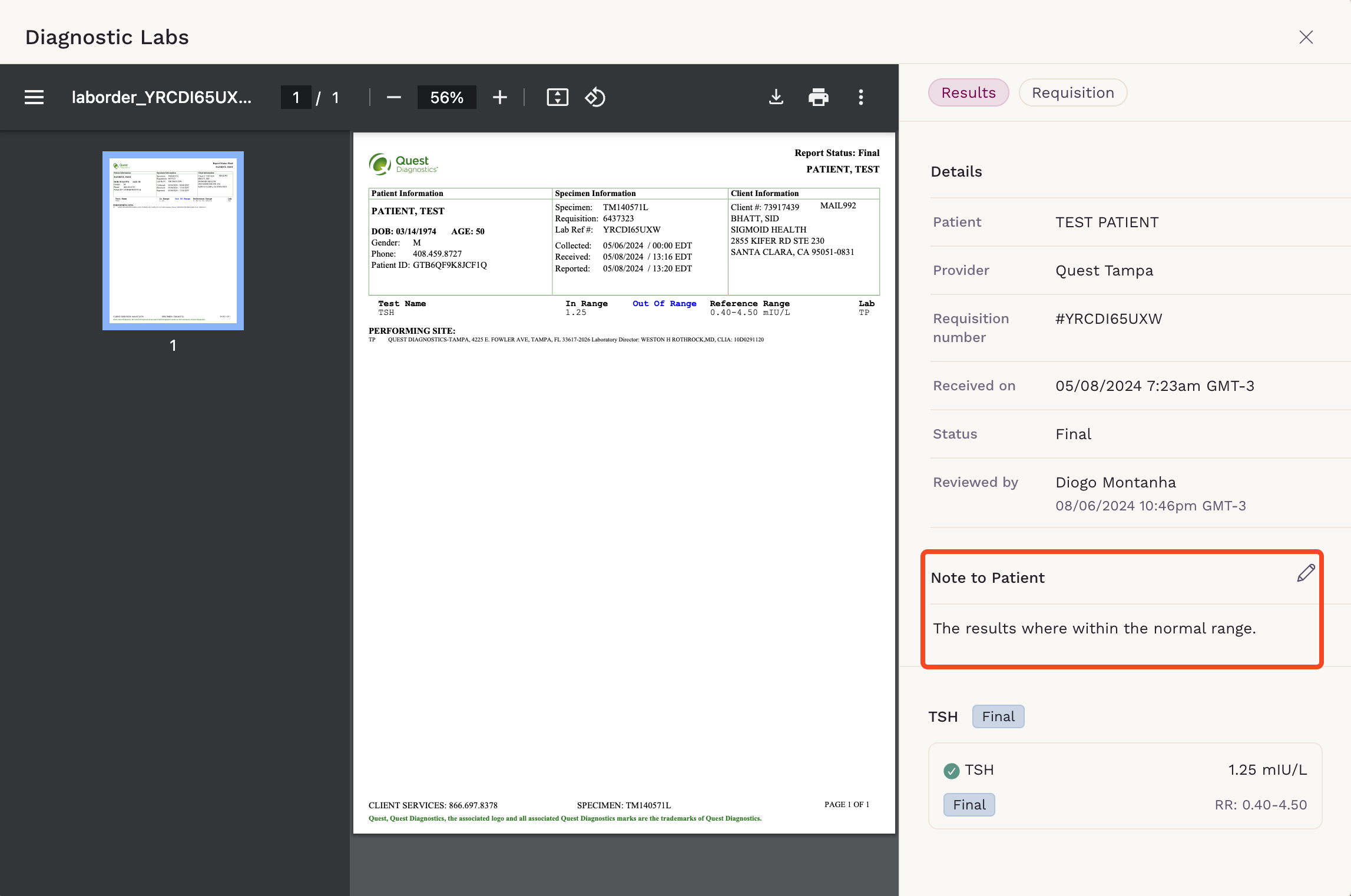Screen dimensions: 1351x896
Task: Open the PDF viewer more actions menu
Action: click(861, 97)
